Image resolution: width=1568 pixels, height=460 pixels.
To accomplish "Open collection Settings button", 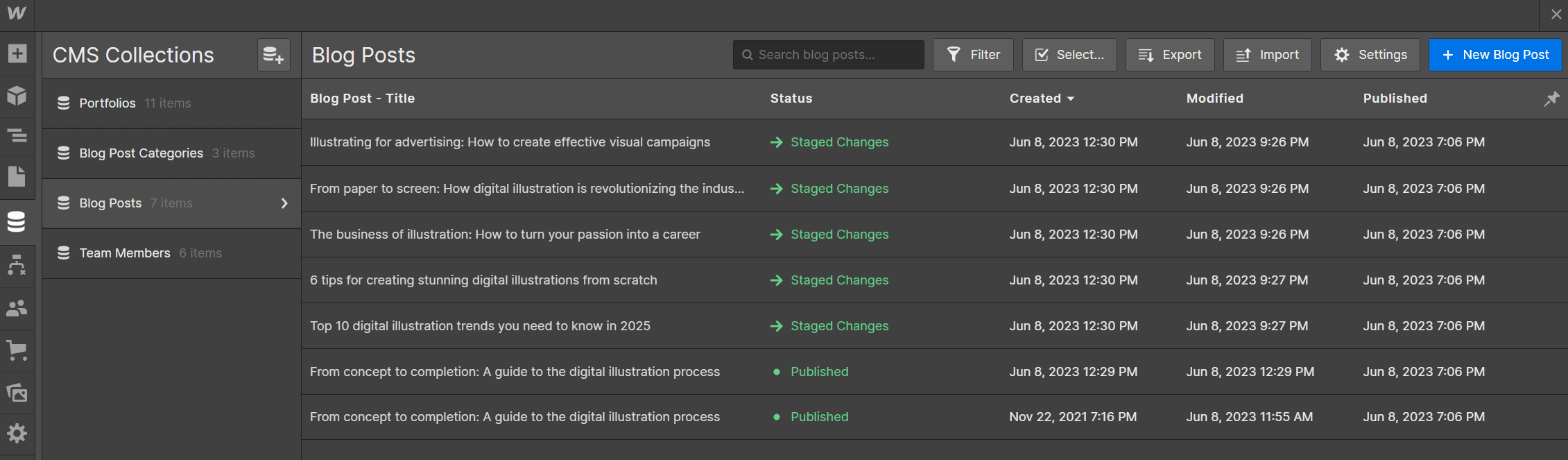I will tap(1370, 55).
